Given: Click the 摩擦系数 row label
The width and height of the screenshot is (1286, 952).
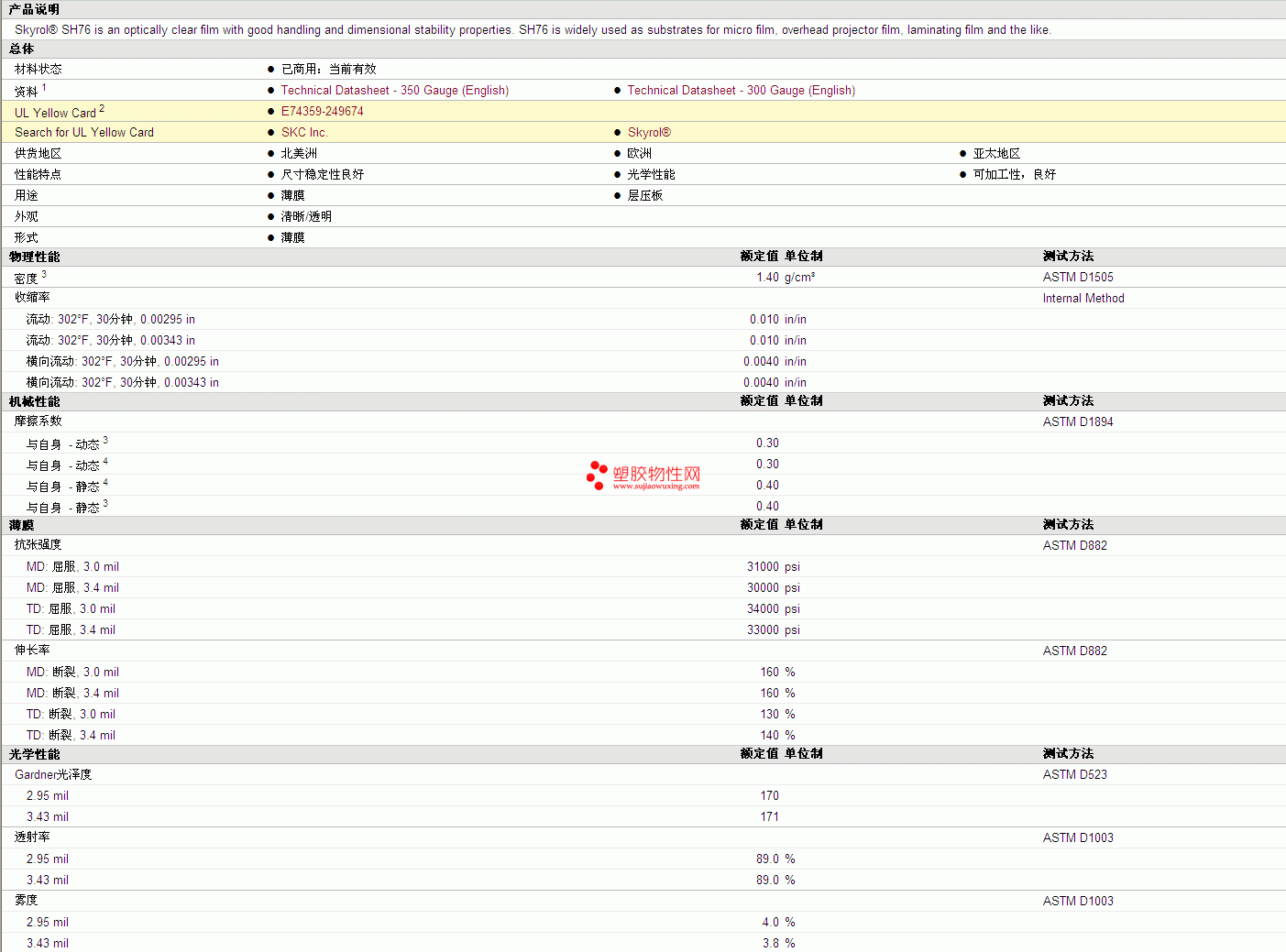Looking at the screenshot, I should pos(38,421).
